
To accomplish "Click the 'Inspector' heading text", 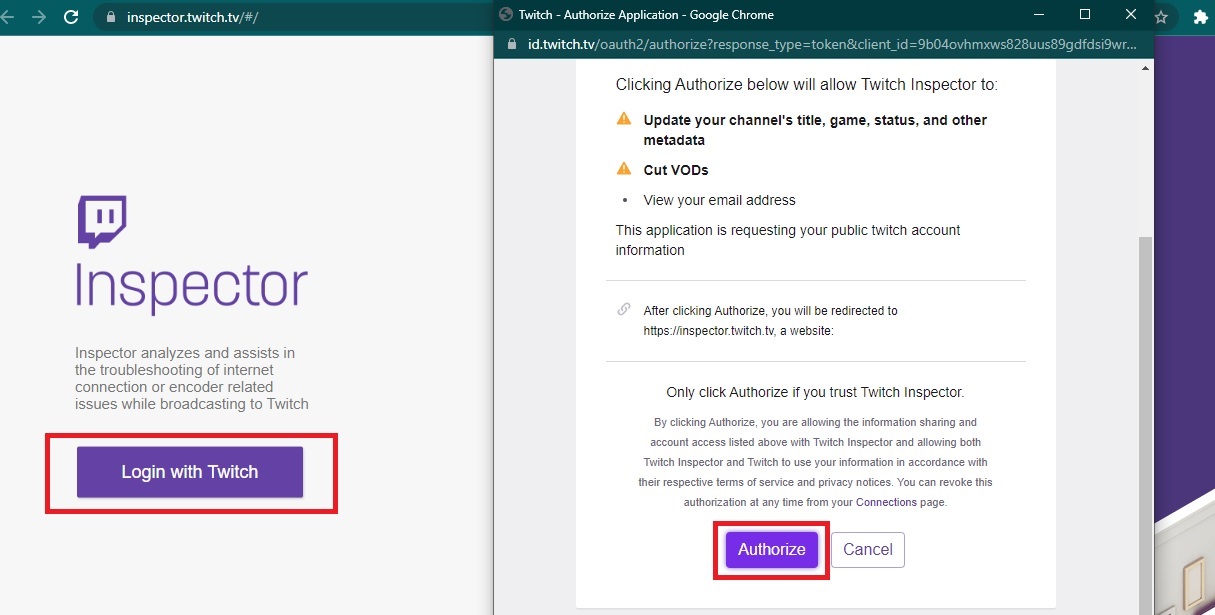I will pyautogui.click(x=192, y=287).
